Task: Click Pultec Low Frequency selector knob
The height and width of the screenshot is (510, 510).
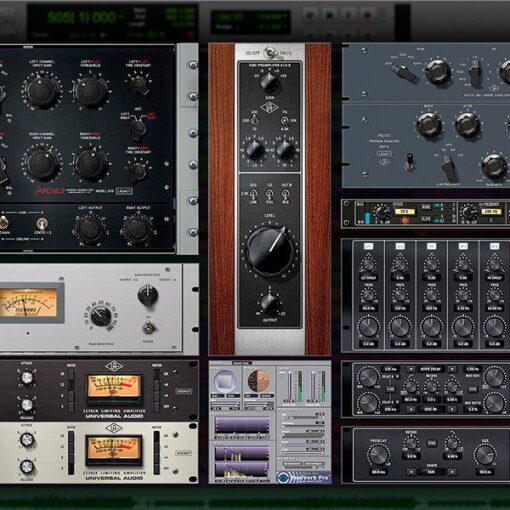Action: tap(449, 167)
